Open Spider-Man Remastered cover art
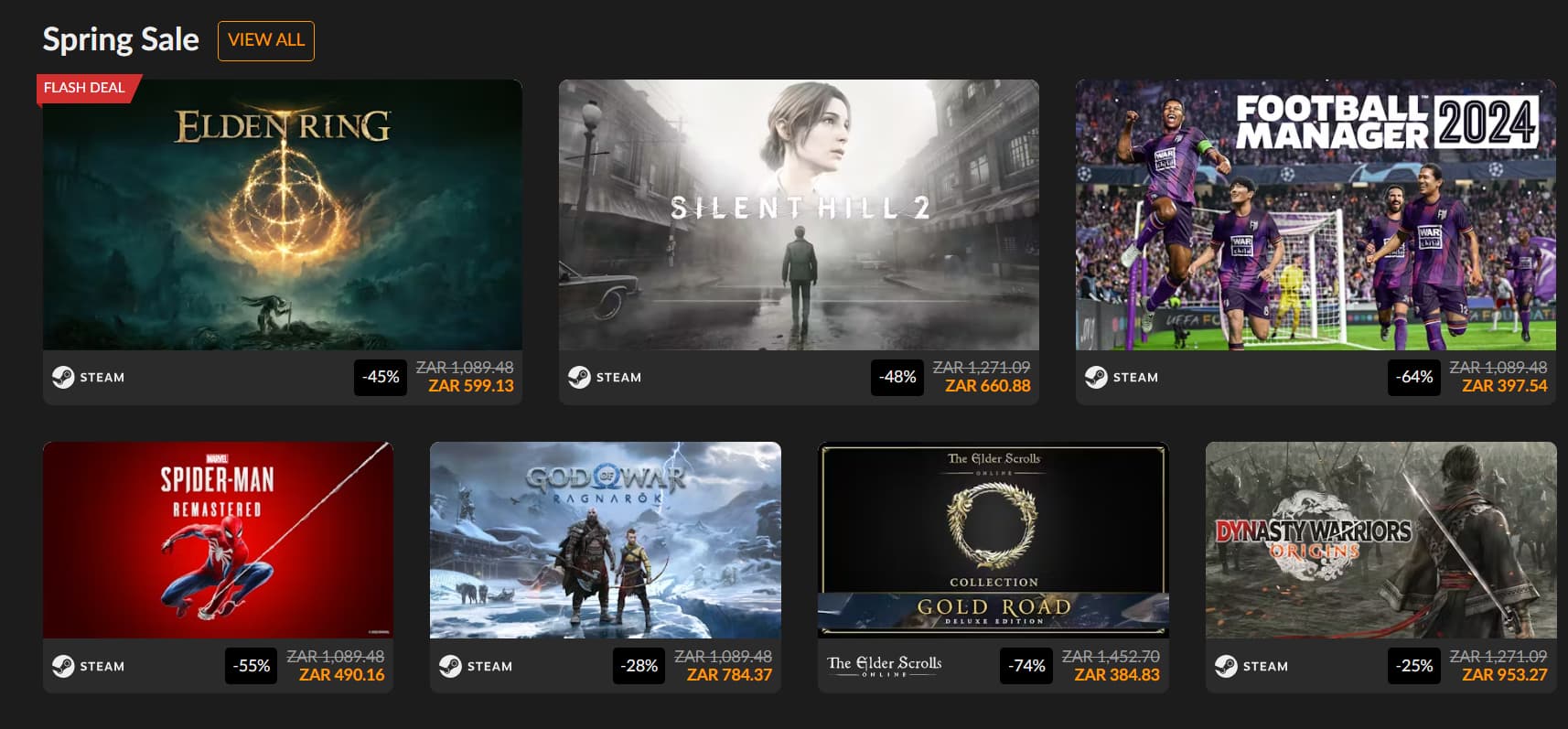This screenshot has width=1568, height=729. pos(218,540)
